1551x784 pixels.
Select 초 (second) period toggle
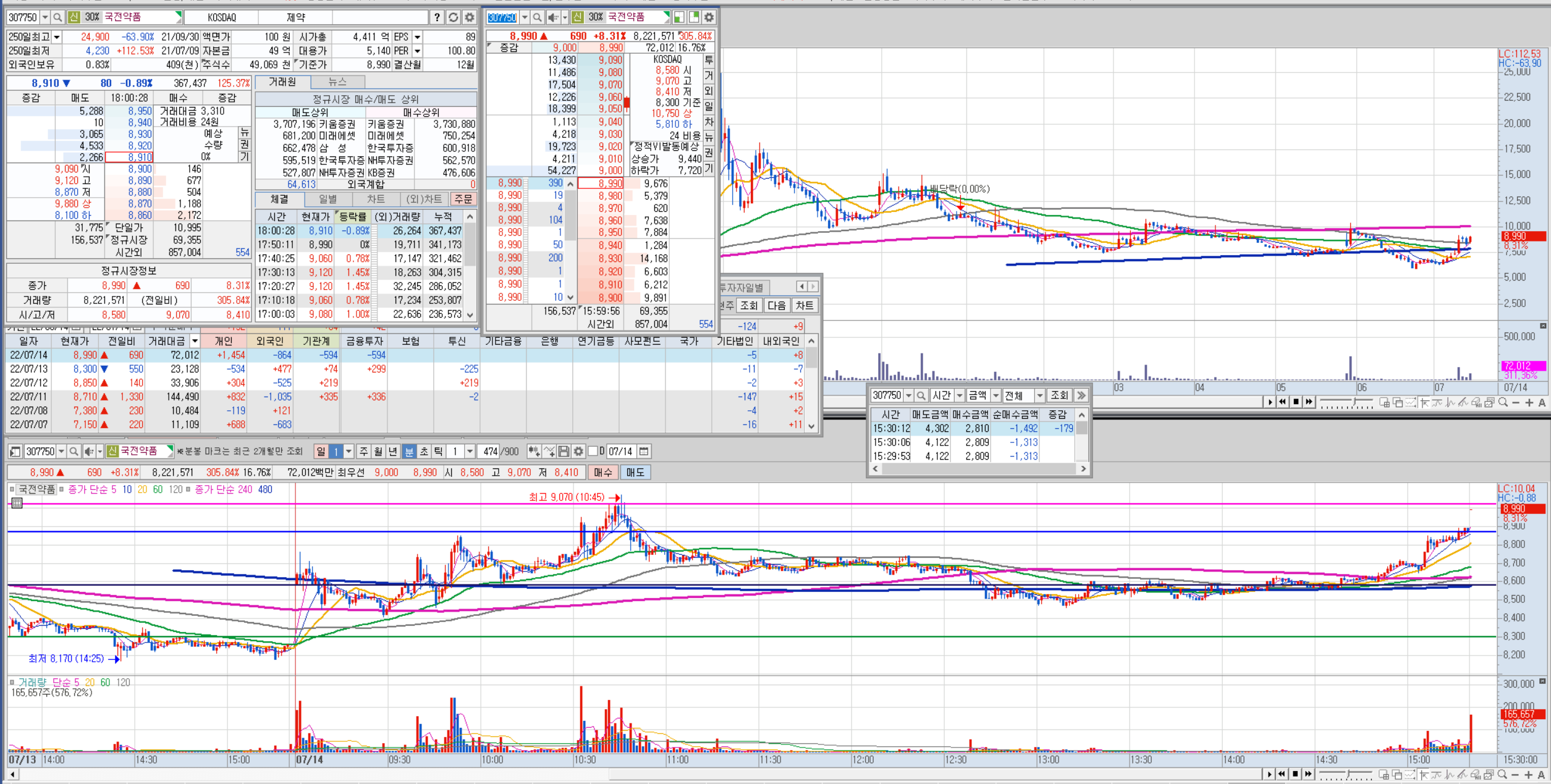(423, 452)
